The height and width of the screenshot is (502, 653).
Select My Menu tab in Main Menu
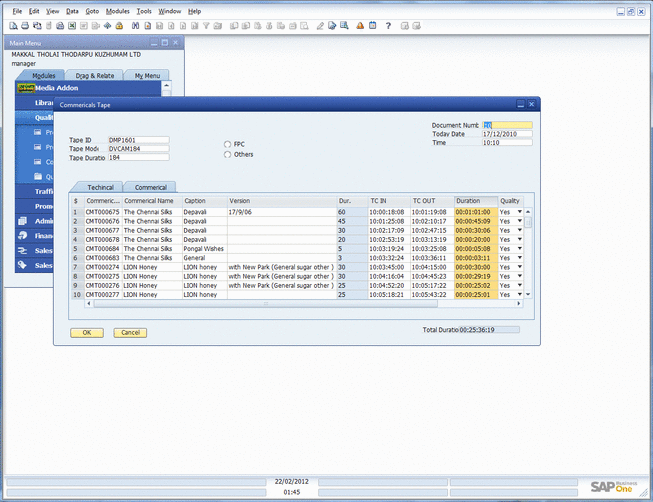[147, 75]
